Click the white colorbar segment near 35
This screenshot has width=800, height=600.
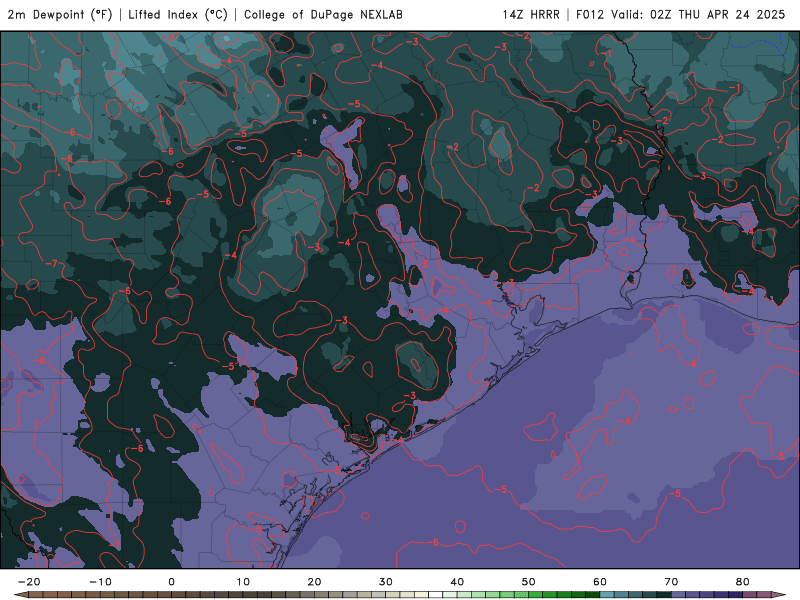point(436,594)
